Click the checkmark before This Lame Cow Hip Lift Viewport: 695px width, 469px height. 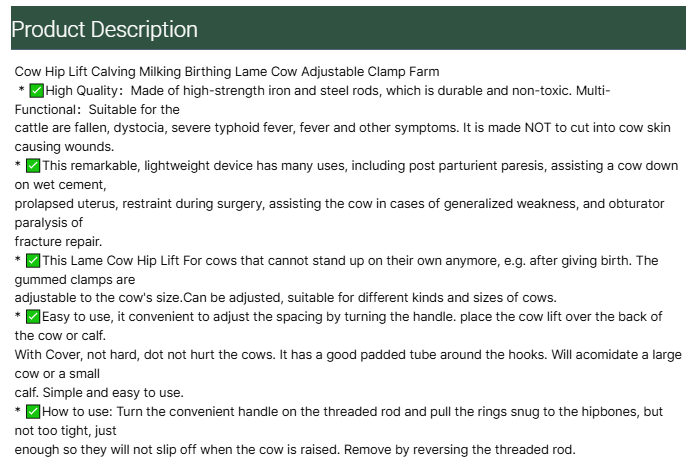pyautogui.click(x=33, y=261)
